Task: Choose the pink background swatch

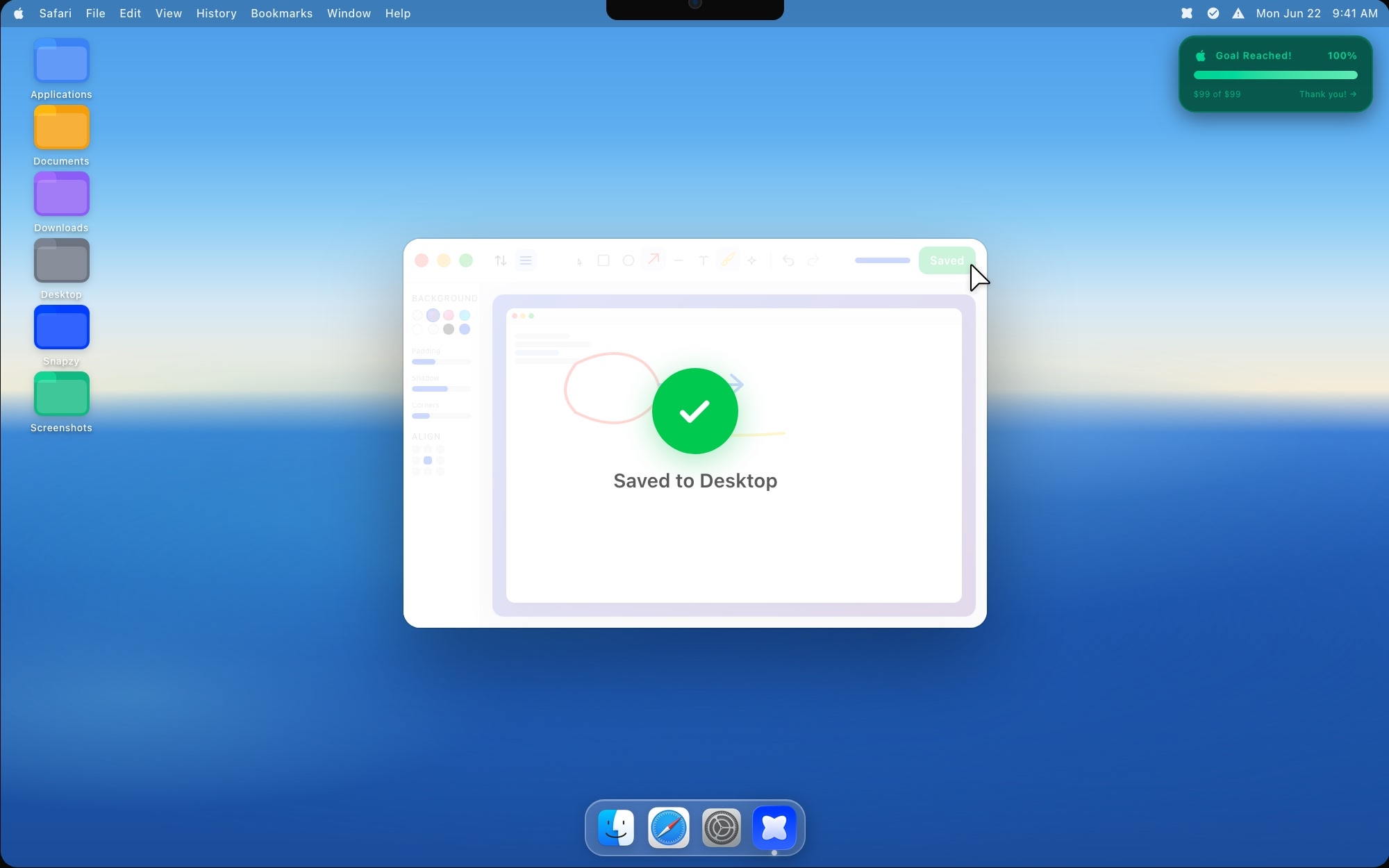Action: coord(449,315)
